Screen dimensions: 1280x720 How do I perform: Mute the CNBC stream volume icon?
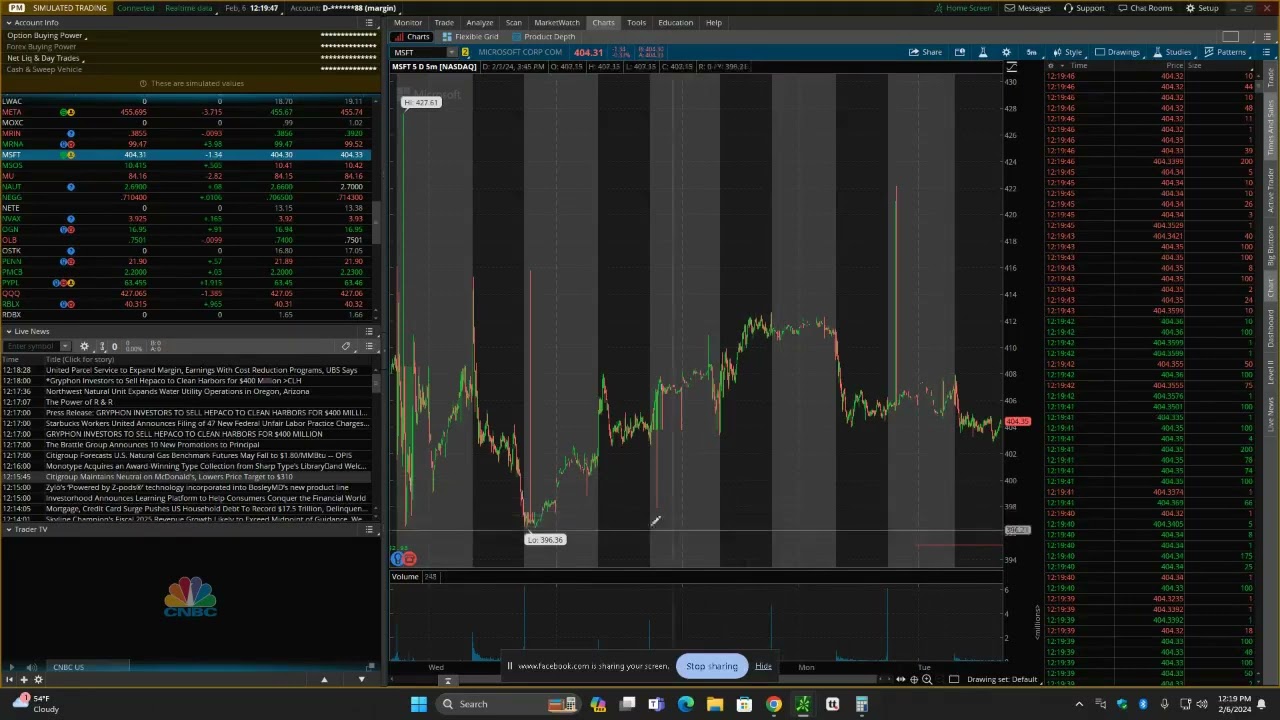click(32, 667)
